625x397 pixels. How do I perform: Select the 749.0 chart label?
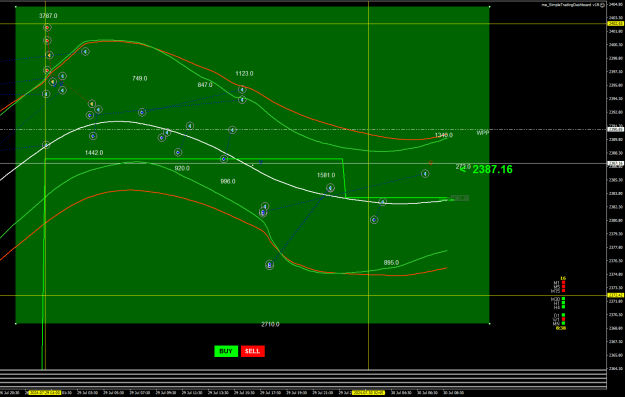[140, 79]
